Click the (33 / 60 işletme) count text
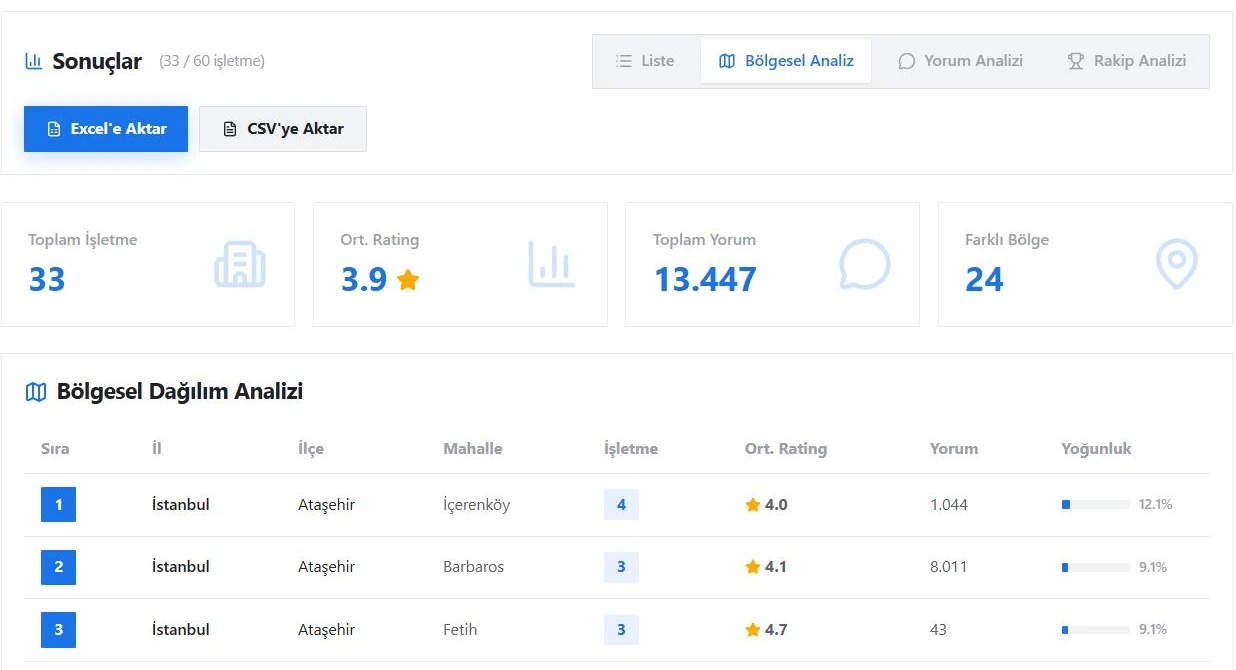The height and width of the screenshot is (670, 1236). 212,61
